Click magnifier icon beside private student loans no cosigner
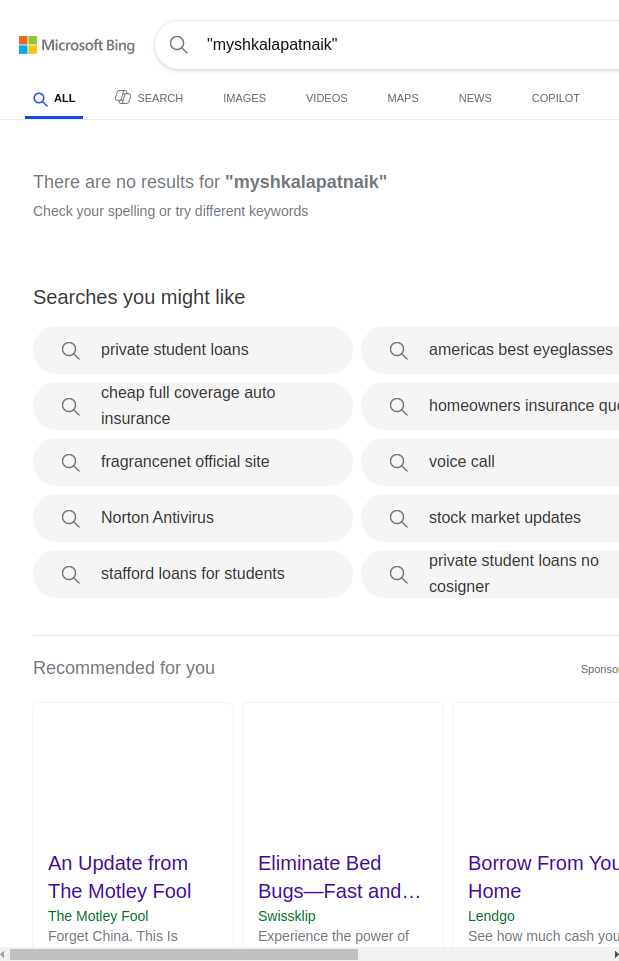619x961 pixels. pos(398,574)
